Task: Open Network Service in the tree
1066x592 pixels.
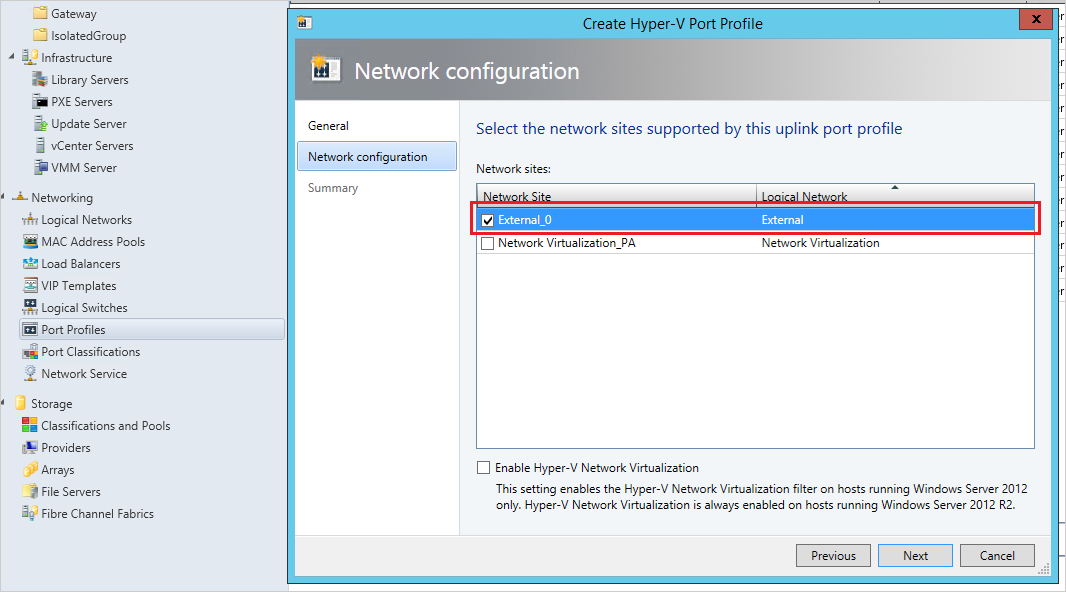Action: click(84, 373)
